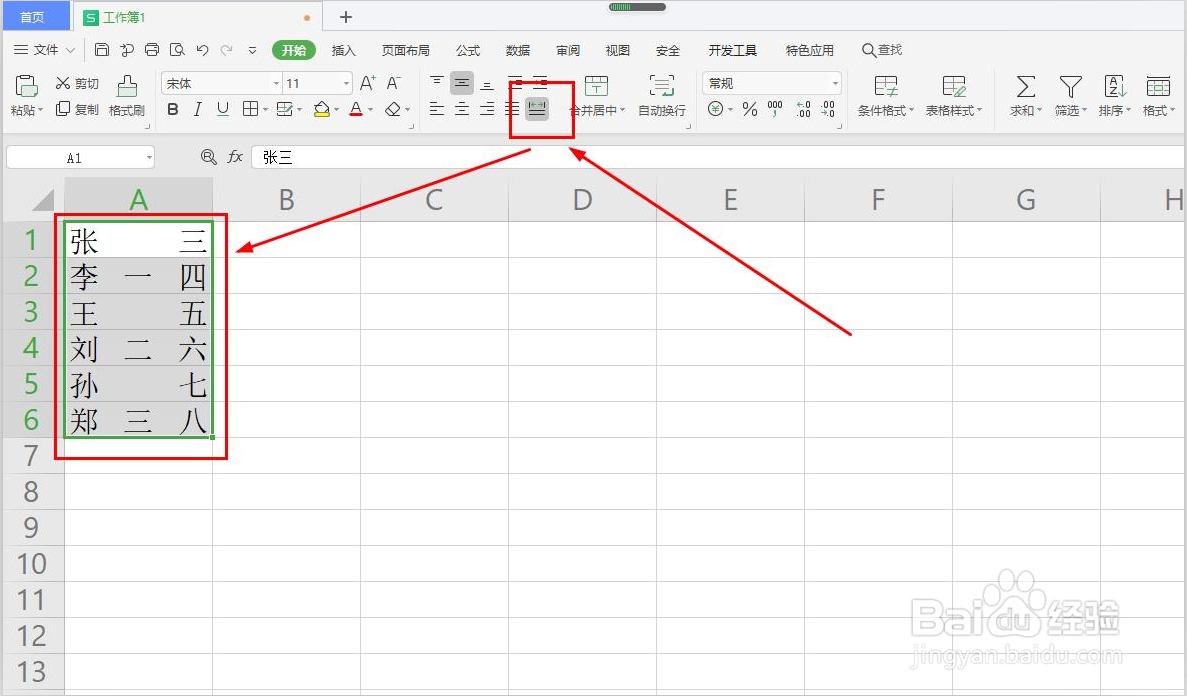Toggle italic formatting
The width and height of the screenshot is (1187, 696).
tap(197, 110)
